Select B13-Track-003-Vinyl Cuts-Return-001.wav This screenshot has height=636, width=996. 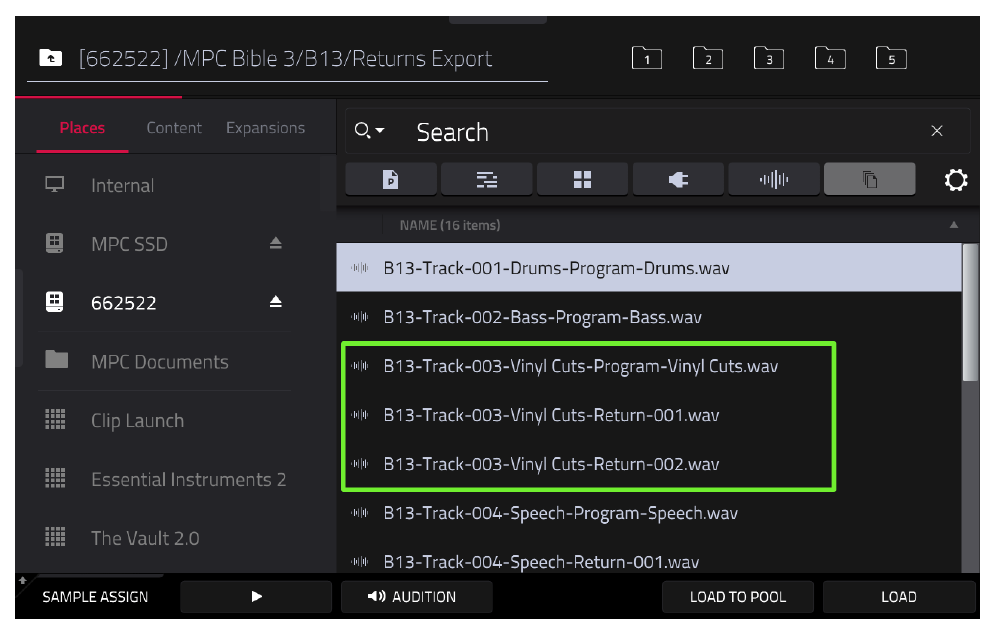click(649, 415)
